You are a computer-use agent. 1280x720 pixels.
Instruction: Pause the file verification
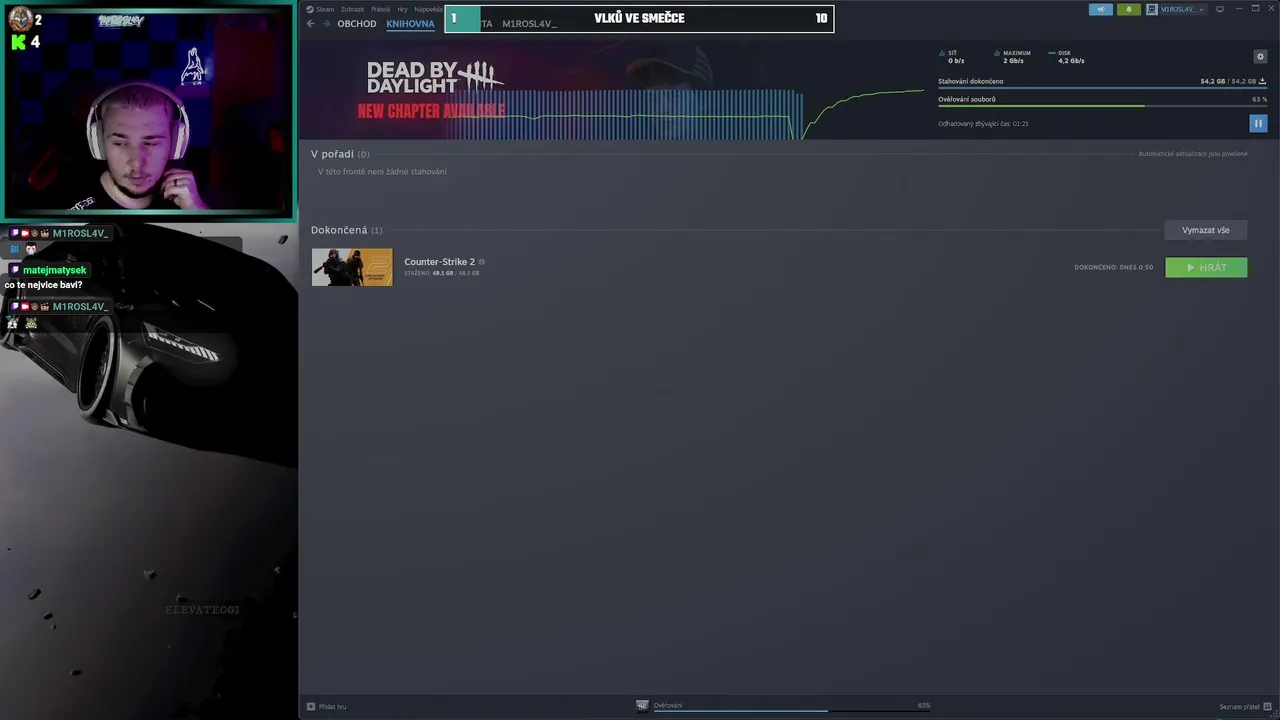(1258, 123)
